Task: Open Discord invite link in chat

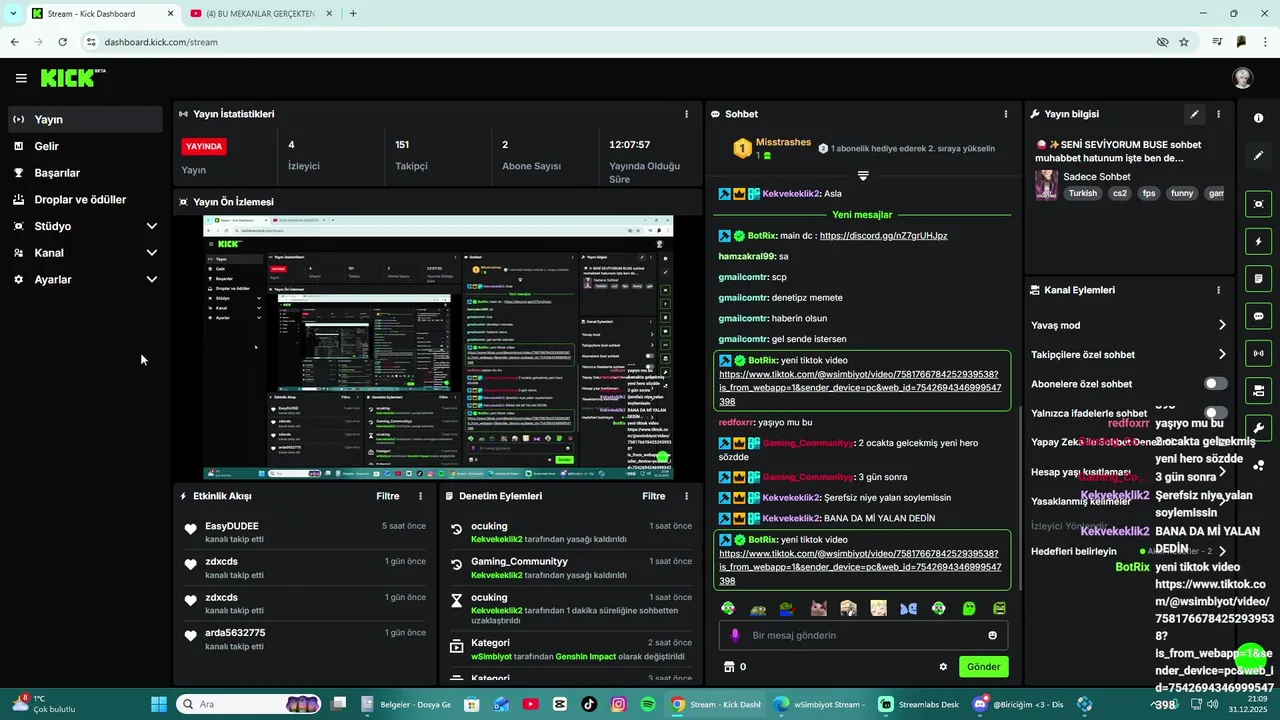Action: coord(883,236)
